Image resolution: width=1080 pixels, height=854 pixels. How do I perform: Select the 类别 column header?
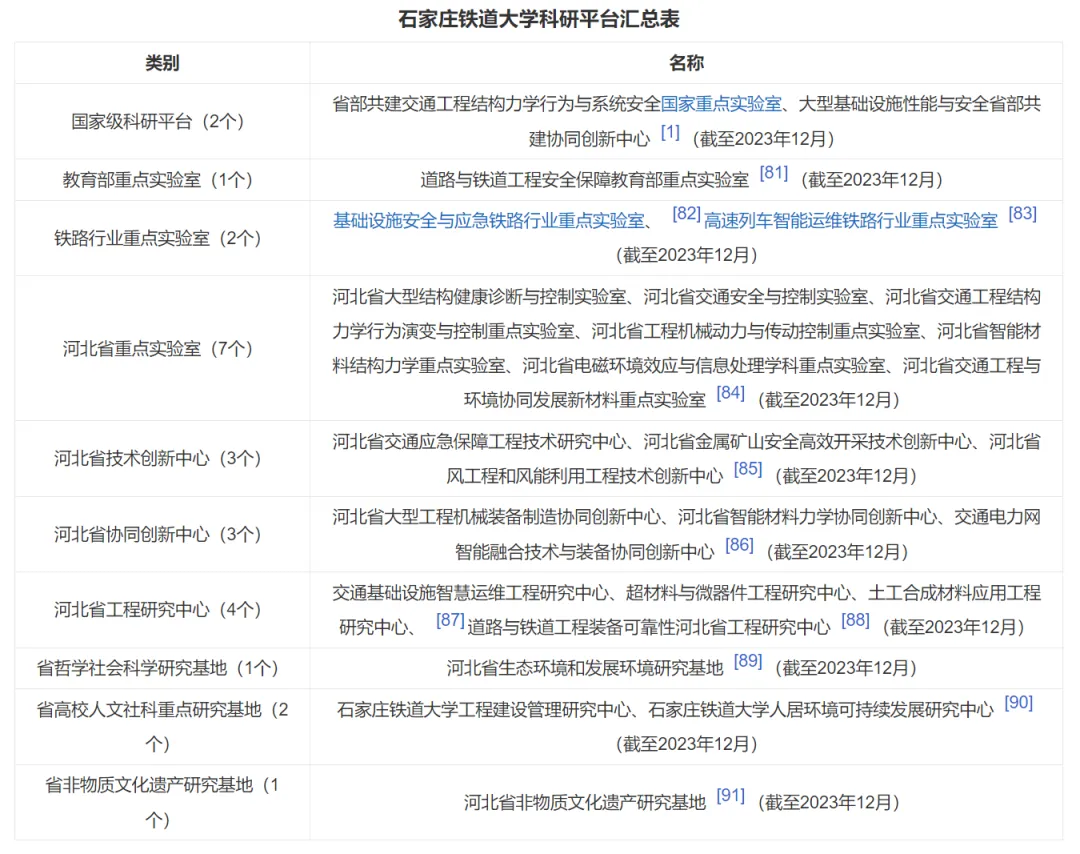(162, 63)
